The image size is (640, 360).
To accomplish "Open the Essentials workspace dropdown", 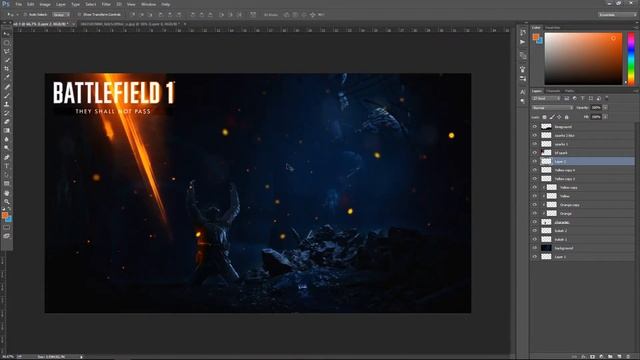I will click(x=617, y=15).
